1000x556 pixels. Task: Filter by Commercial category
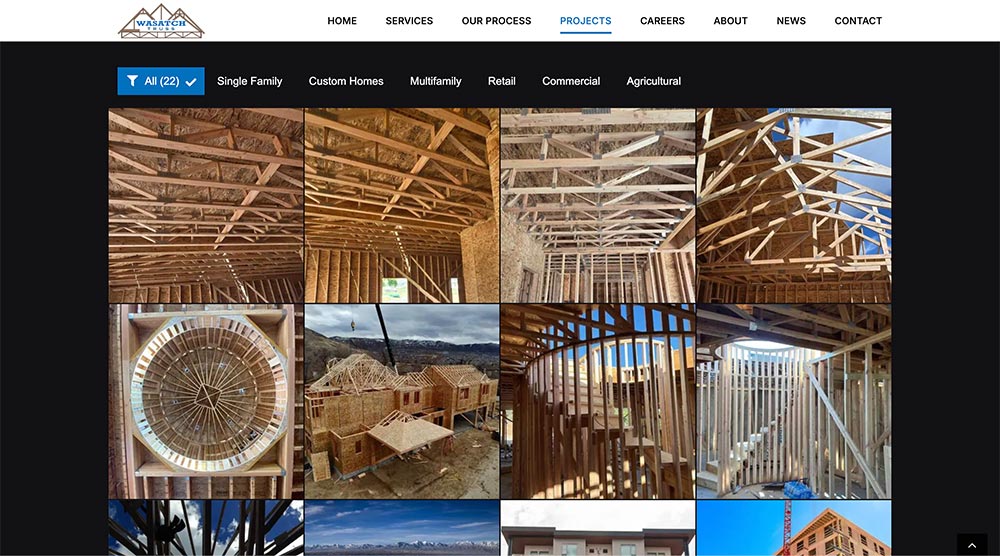click(571, 81)
